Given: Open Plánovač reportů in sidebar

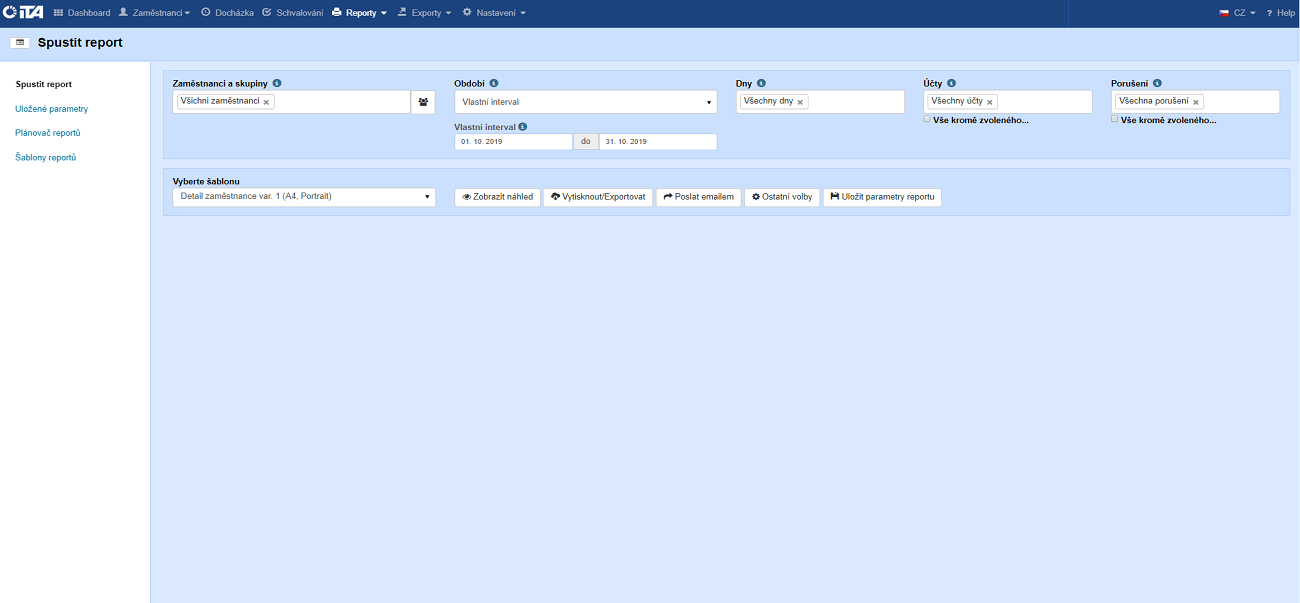Looking at the screenshot, I should (48, 133).
